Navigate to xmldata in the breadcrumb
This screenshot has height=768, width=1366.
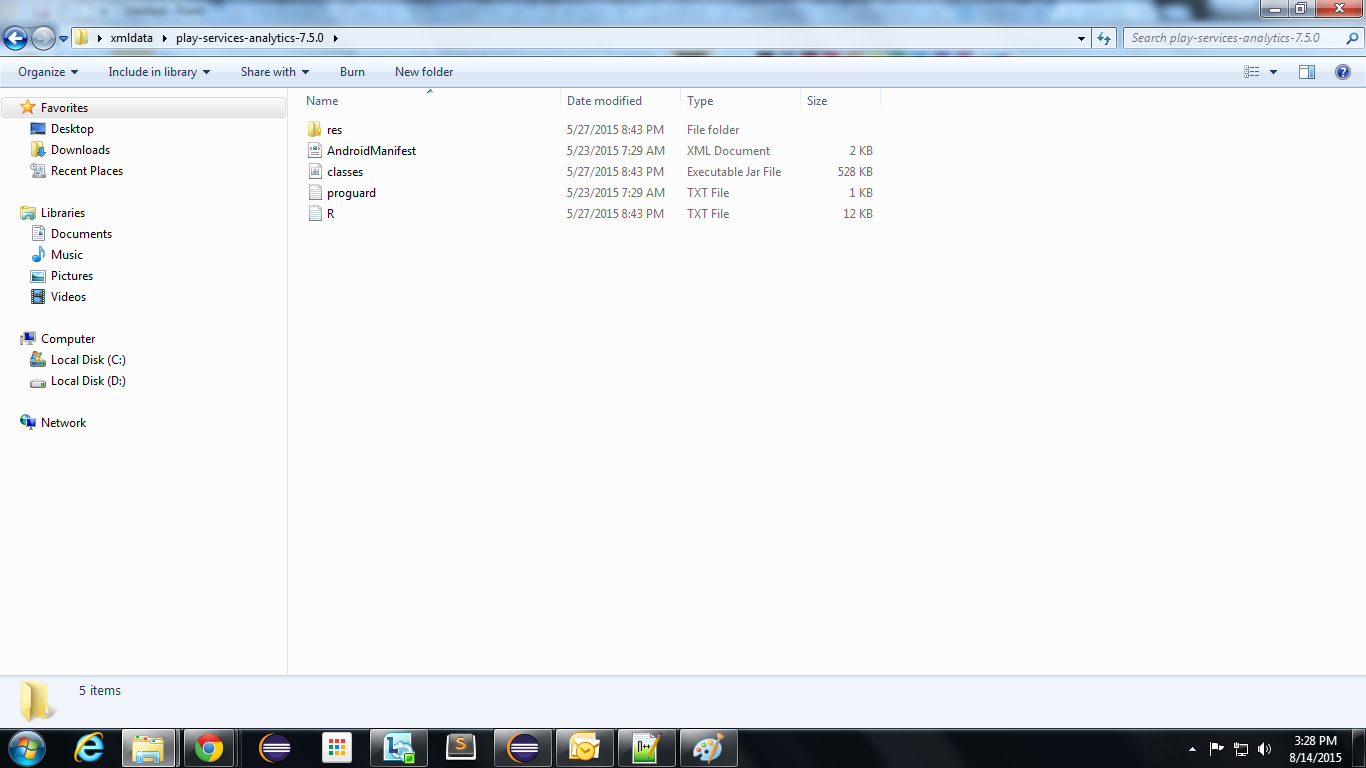131,38
